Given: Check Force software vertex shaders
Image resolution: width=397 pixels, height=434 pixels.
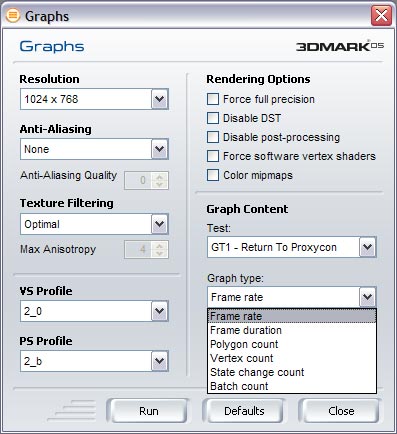Looking at the screenshot, I should (213, 156).
